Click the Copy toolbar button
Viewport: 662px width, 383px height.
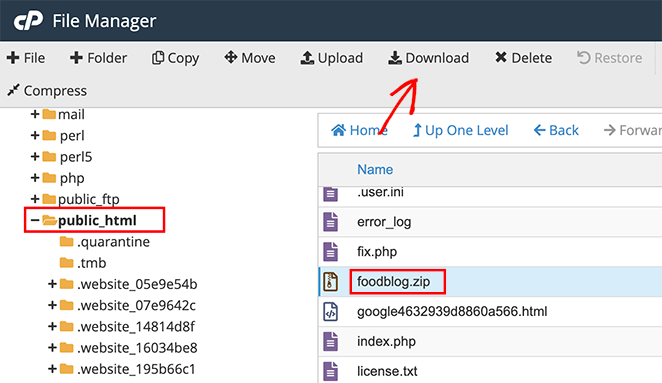175,58
